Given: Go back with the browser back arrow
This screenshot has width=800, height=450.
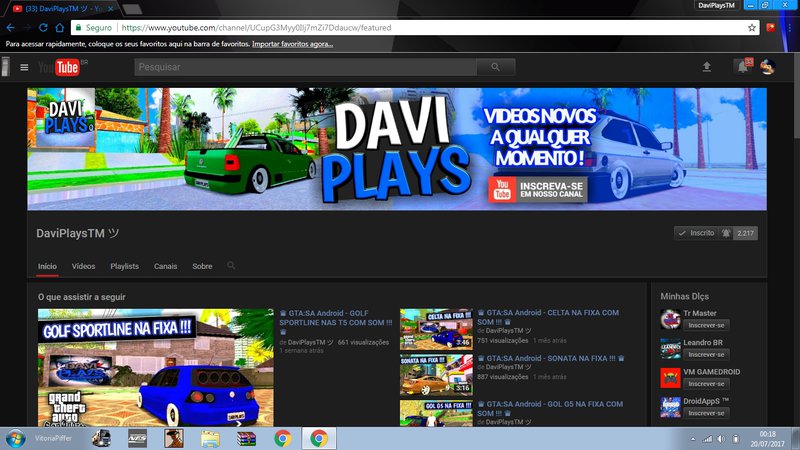Looking at the screenshot, I should (11, 28).
